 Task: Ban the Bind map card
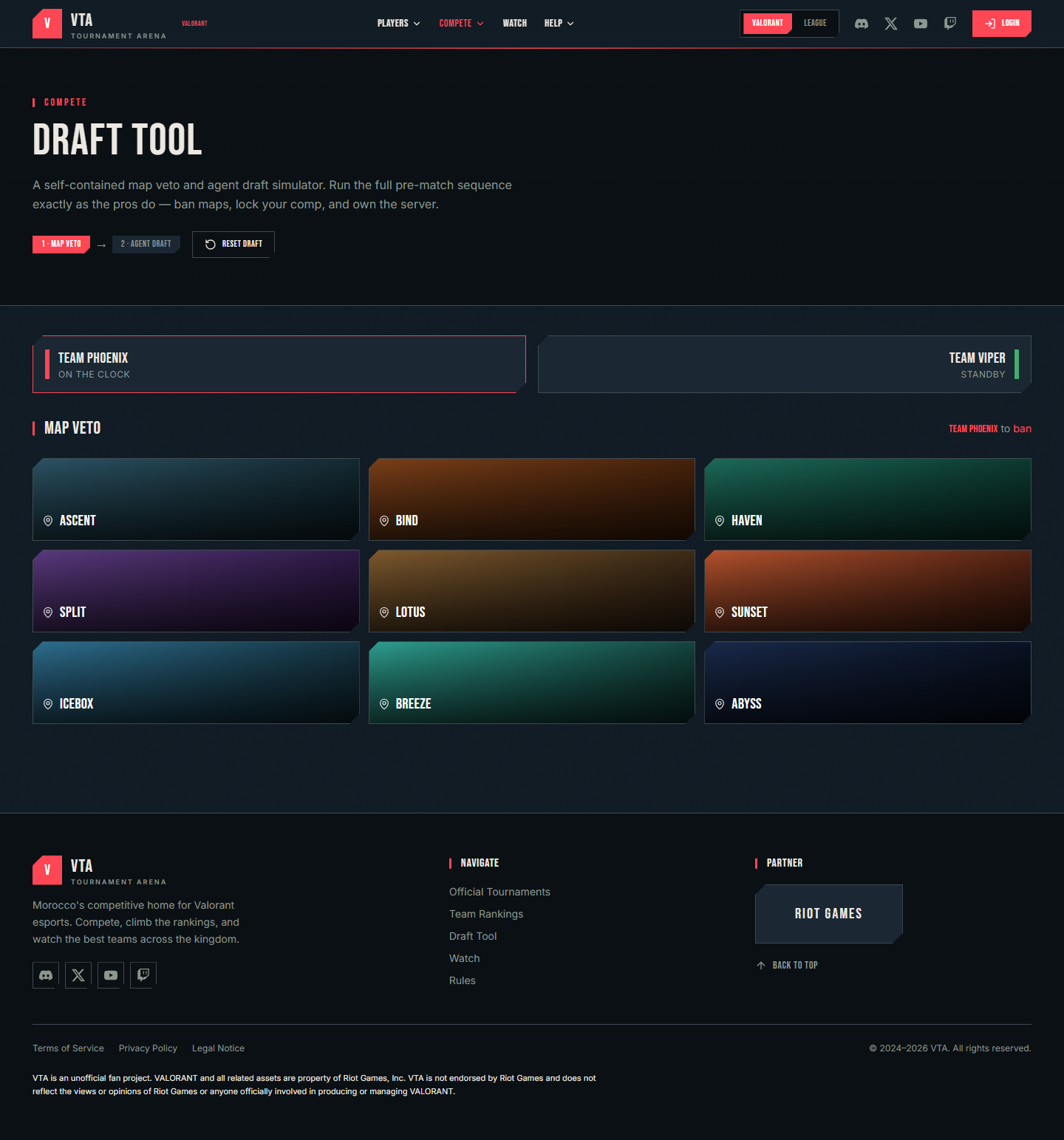coord(532,499)
